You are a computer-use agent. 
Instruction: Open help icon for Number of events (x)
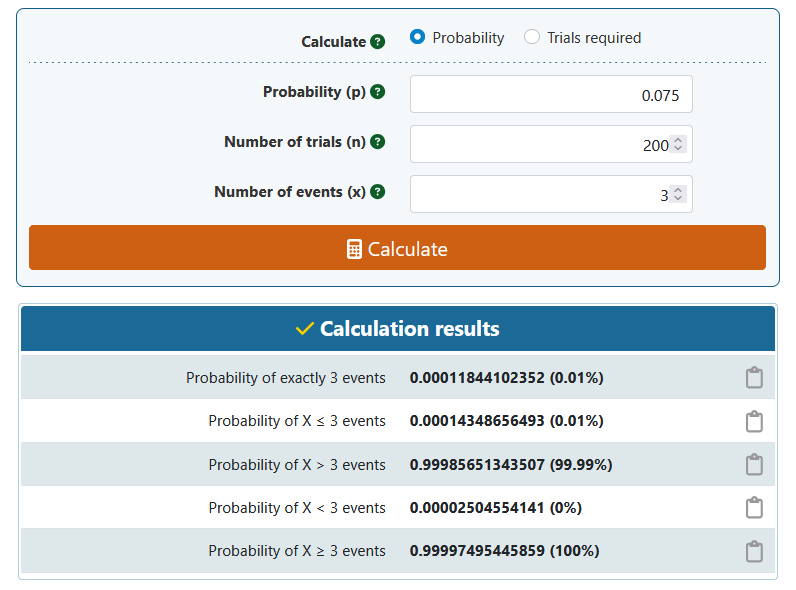point(377,192)
